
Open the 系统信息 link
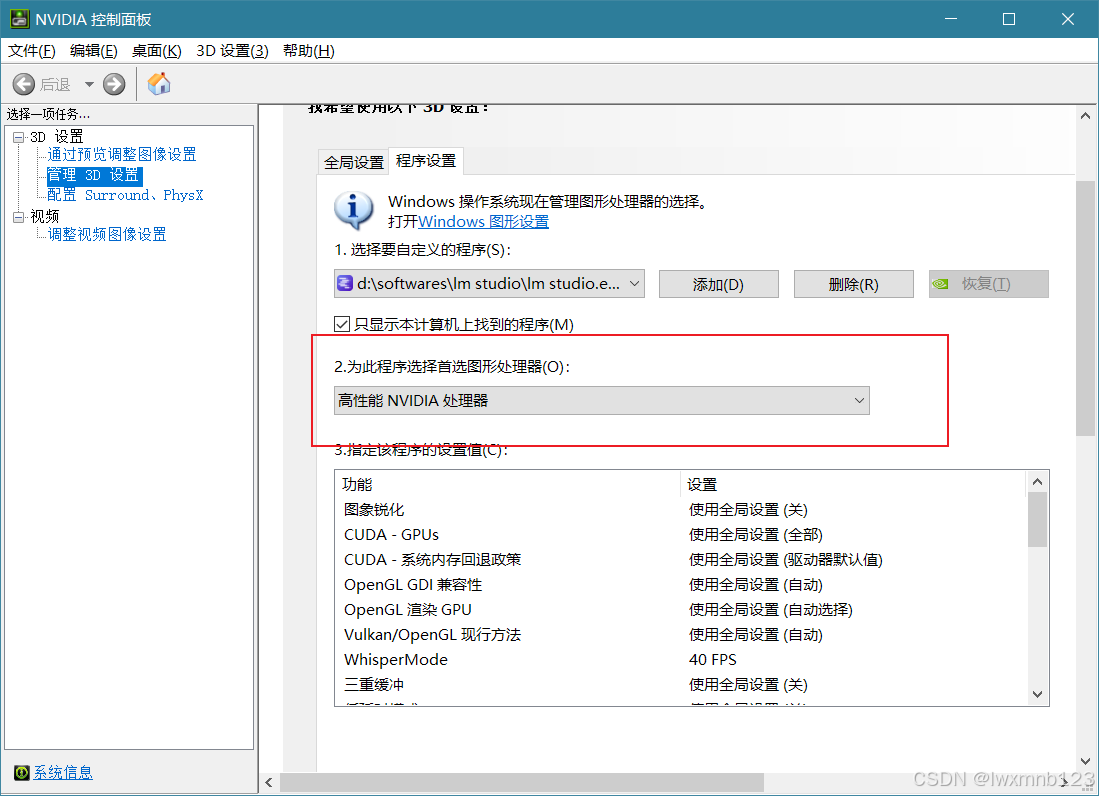63,772
